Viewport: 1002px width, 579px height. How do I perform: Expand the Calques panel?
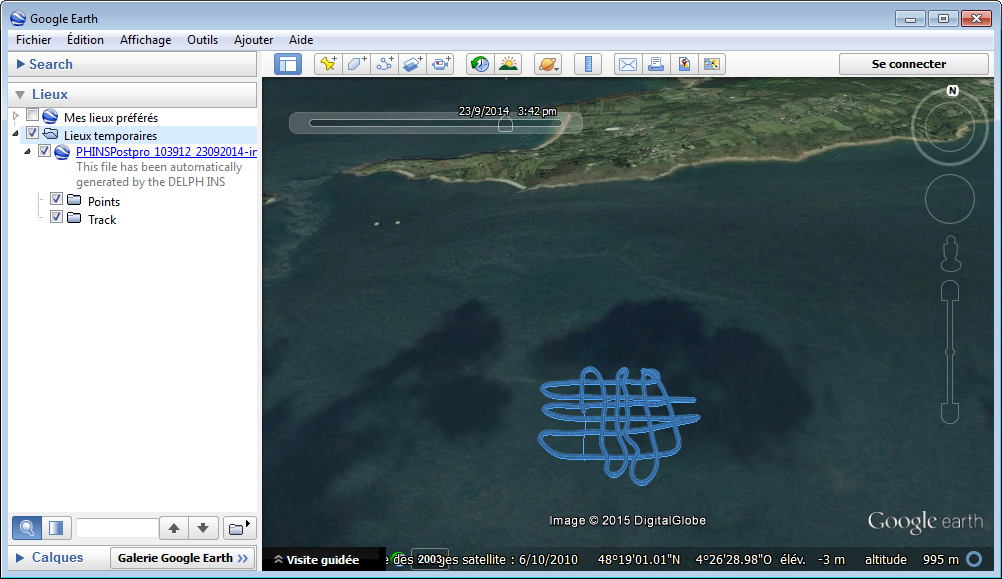tap(57, 558)
